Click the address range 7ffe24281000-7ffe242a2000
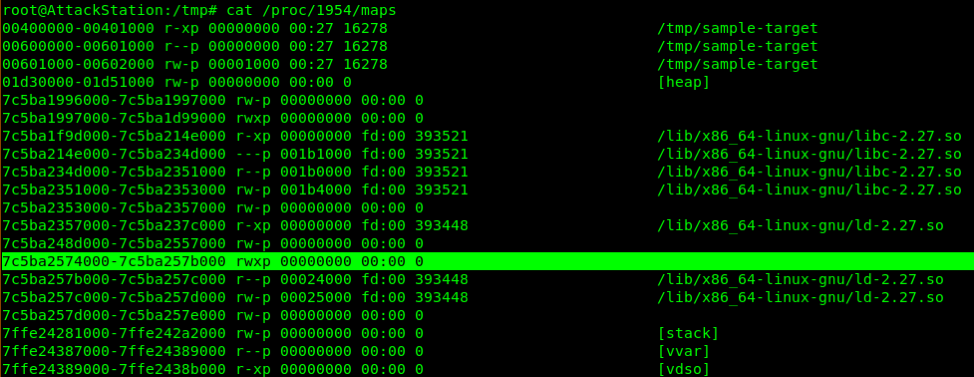This screenshot has height=377, width=974. click(x=114, y=334)
